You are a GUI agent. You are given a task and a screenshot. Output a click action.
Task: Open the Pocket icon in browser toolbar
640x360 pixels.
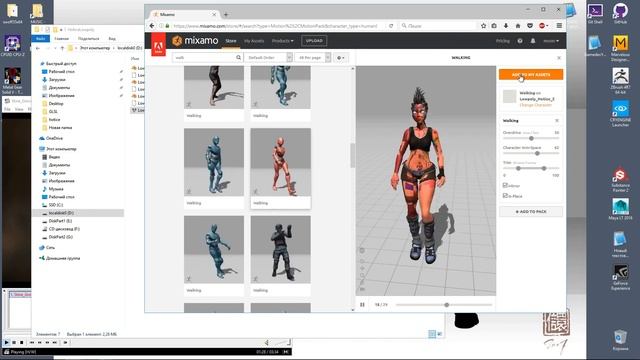[530, 26]
